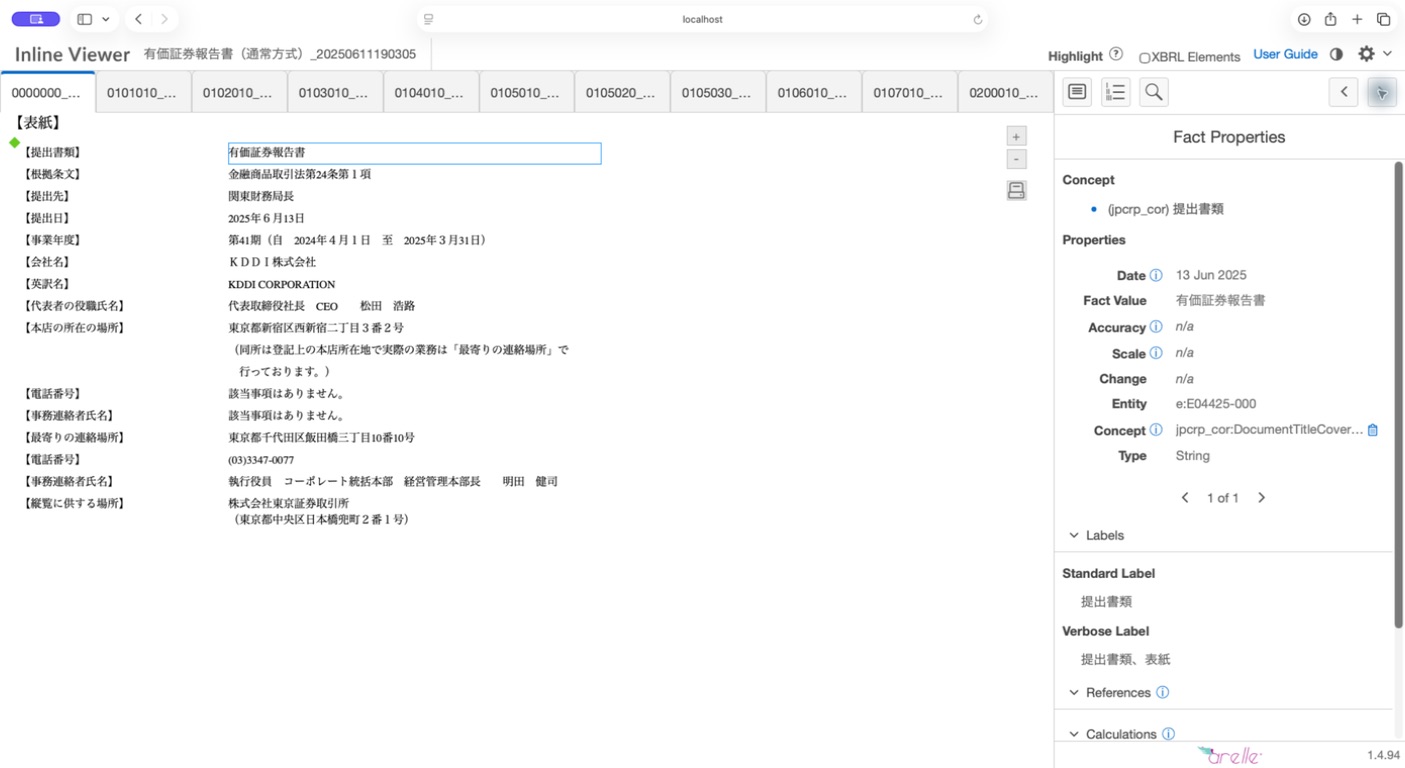Image resolution: width=1405 pixels, height=768 pixels.
Task: Click the inspector panel vertical scrollbar
Action: click(1398, 395)
